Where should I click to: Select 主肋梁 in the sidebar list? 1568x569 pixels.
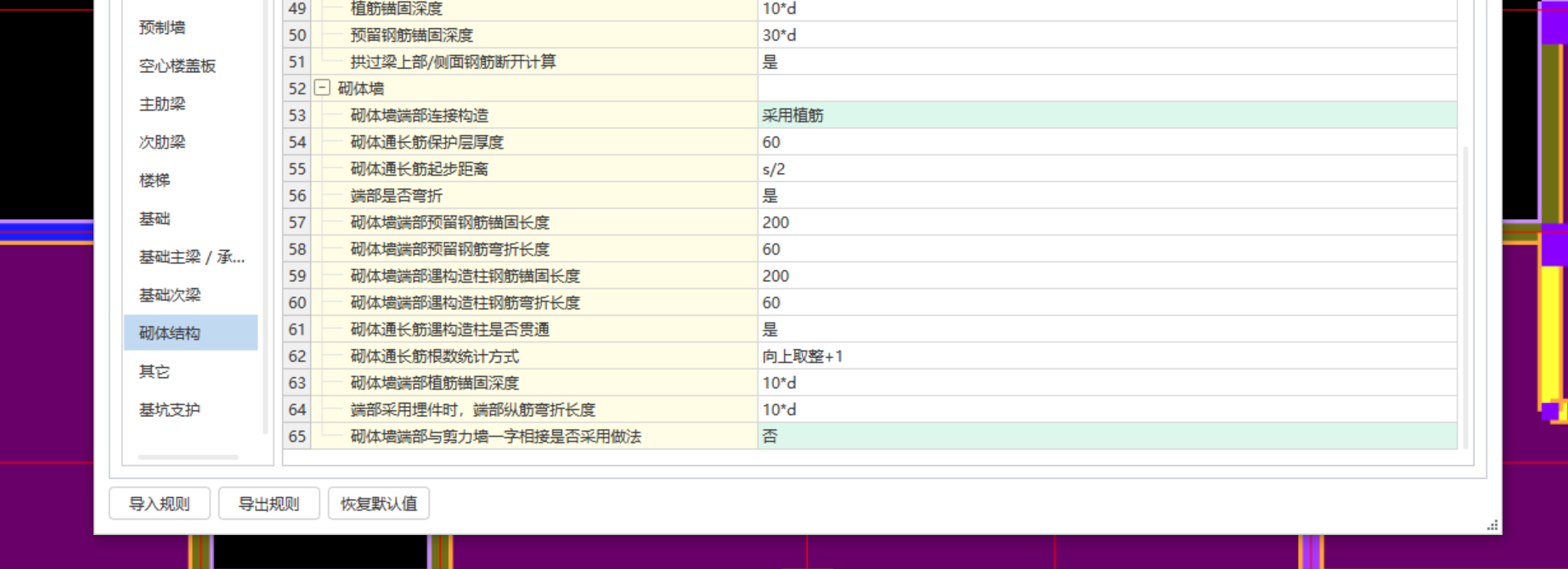click(162, 104)
